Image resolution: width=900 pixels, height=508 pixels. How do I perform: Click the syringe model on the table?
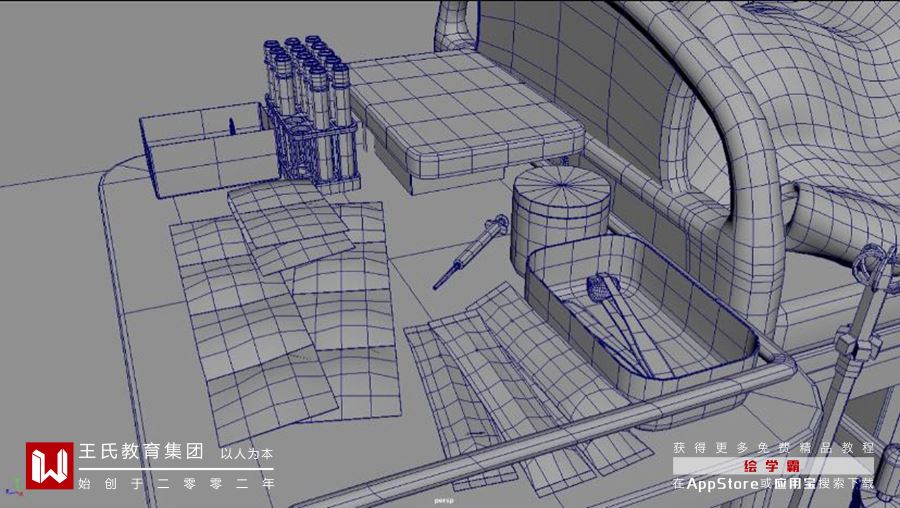pos(471,251)
